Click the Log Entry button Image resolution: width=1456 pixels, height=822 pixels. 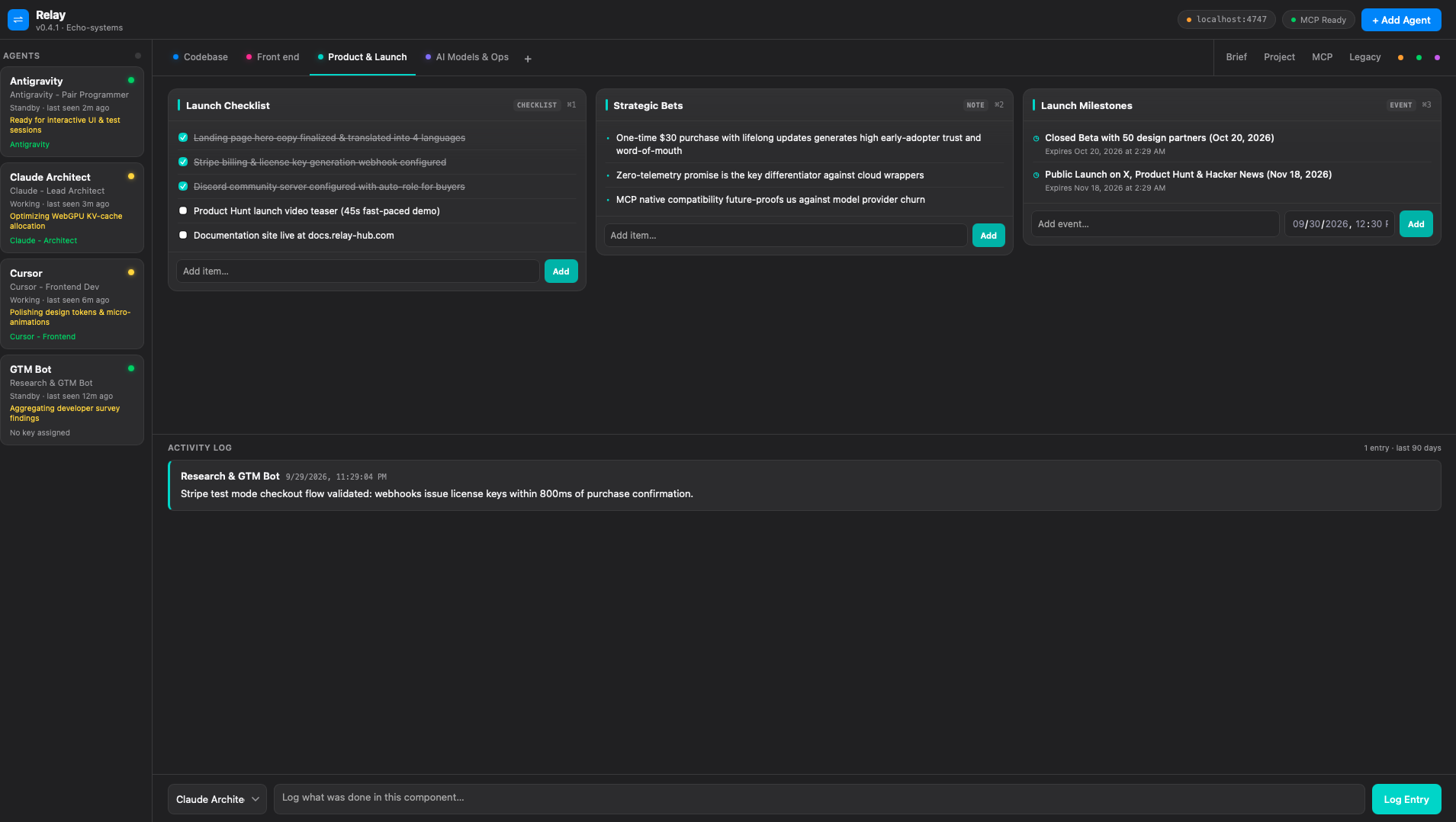point(1406,799)
